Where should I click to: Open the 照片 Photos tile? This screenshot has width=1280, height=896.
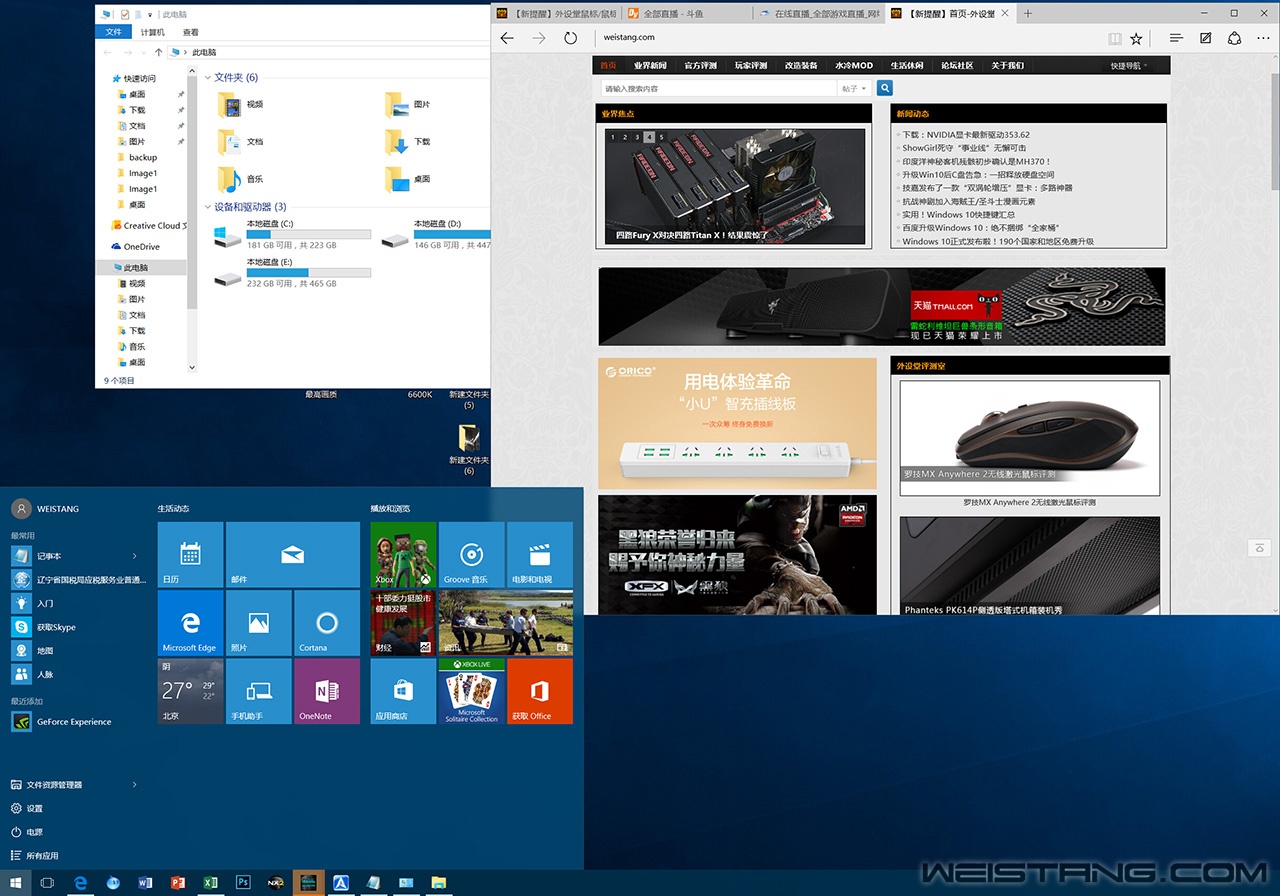258,622
